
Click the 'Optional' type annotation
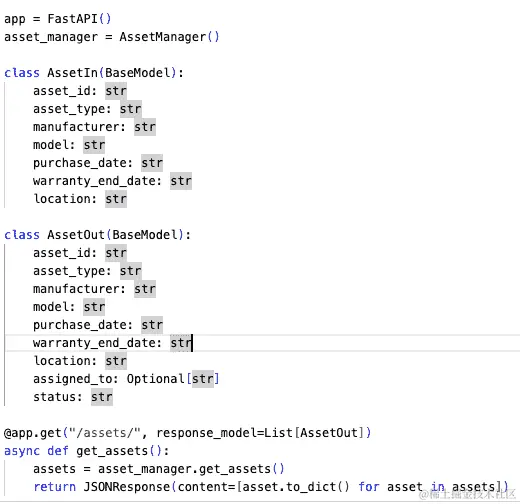(155, 379)
